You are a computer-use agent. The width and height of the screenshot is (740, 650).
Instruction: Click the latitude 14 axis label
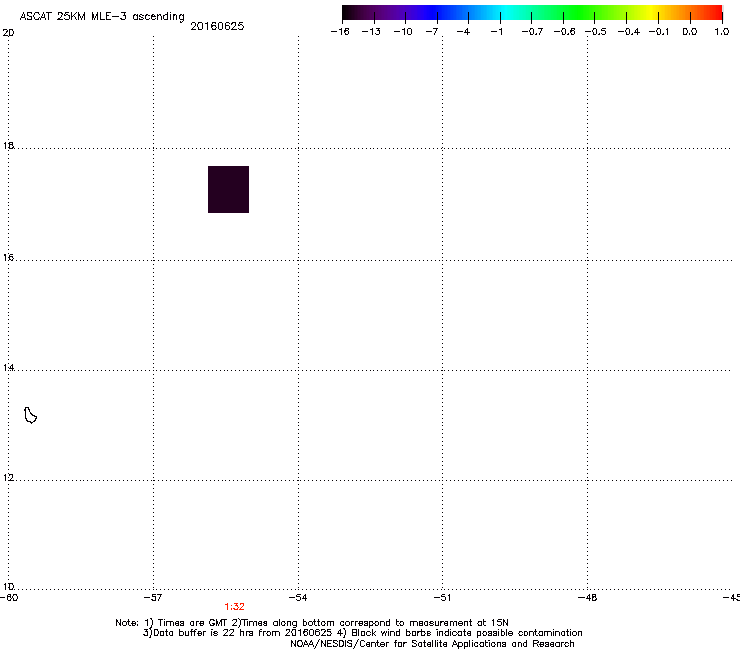pos(8,367)
